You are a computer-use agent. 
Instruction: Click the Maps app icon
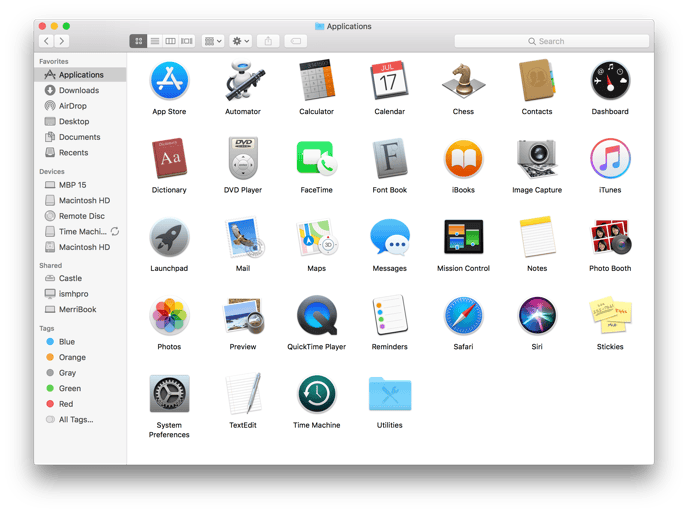pyautogui.click(x=316, y=237)
